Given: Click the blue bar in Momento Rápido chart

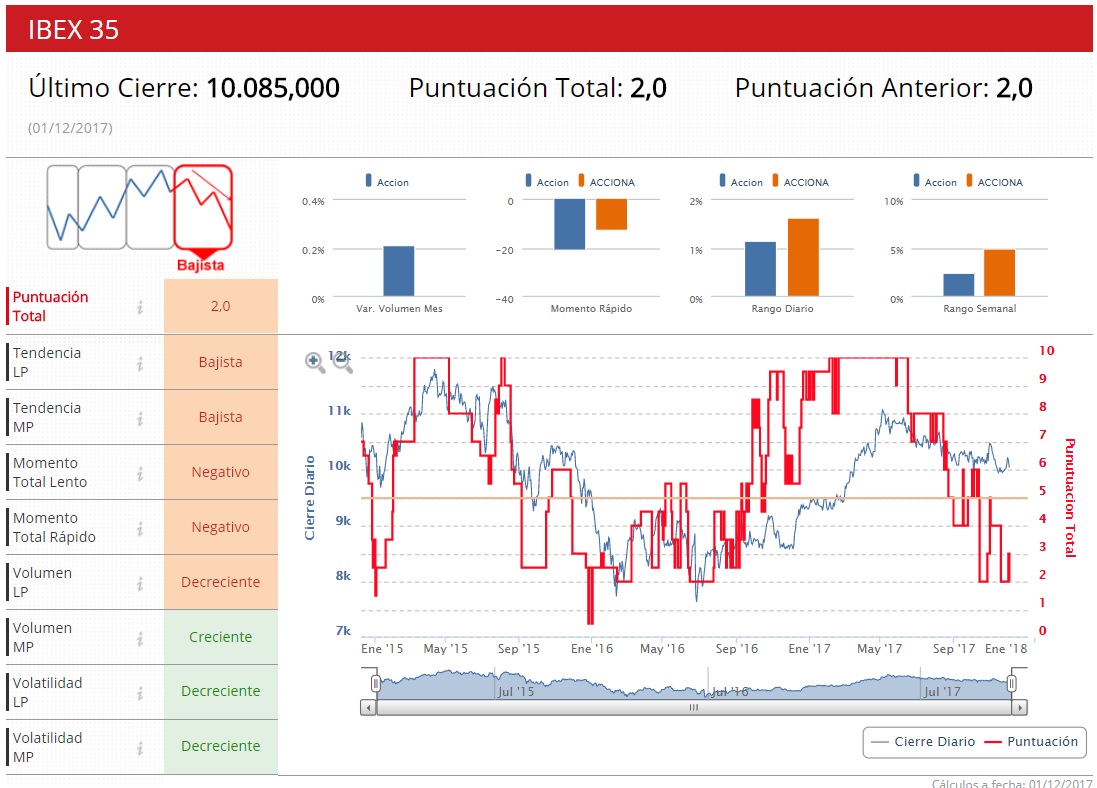Looking at the screenshot, I should click(569, 224).
